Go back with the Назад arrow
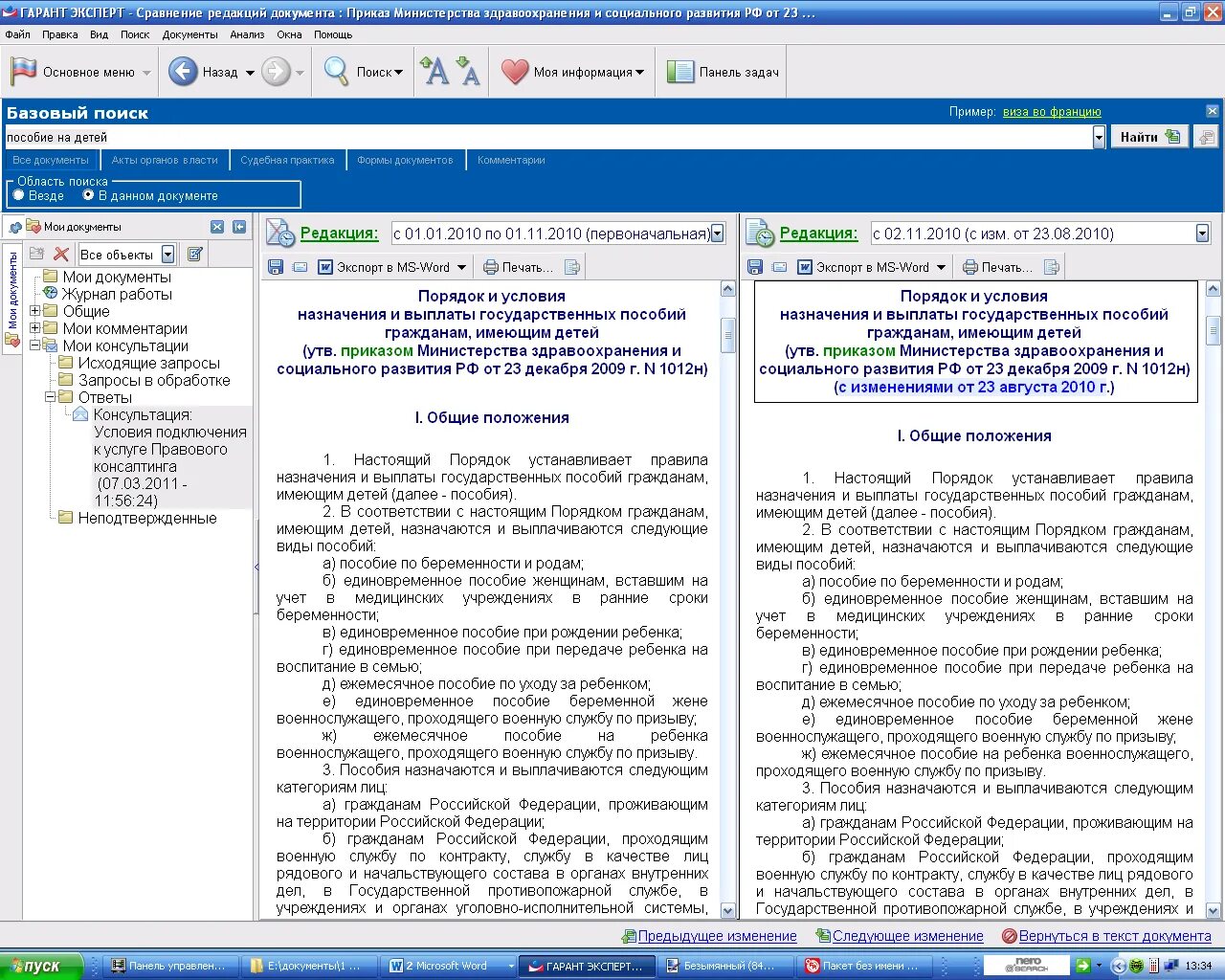This screenshot has width=1225, height=980. point(183,72)
